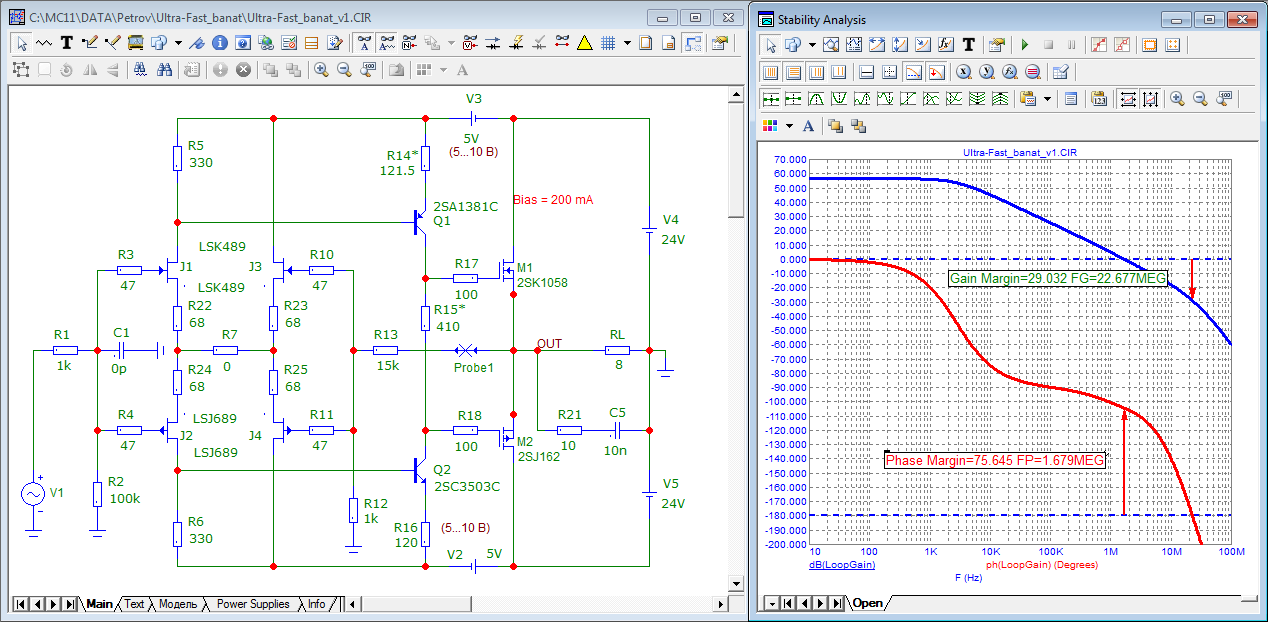This screenshot has width=1268, height=622.
Task: Click the peak marker icon in analysis toolbar
Action: tap(817, 99)
